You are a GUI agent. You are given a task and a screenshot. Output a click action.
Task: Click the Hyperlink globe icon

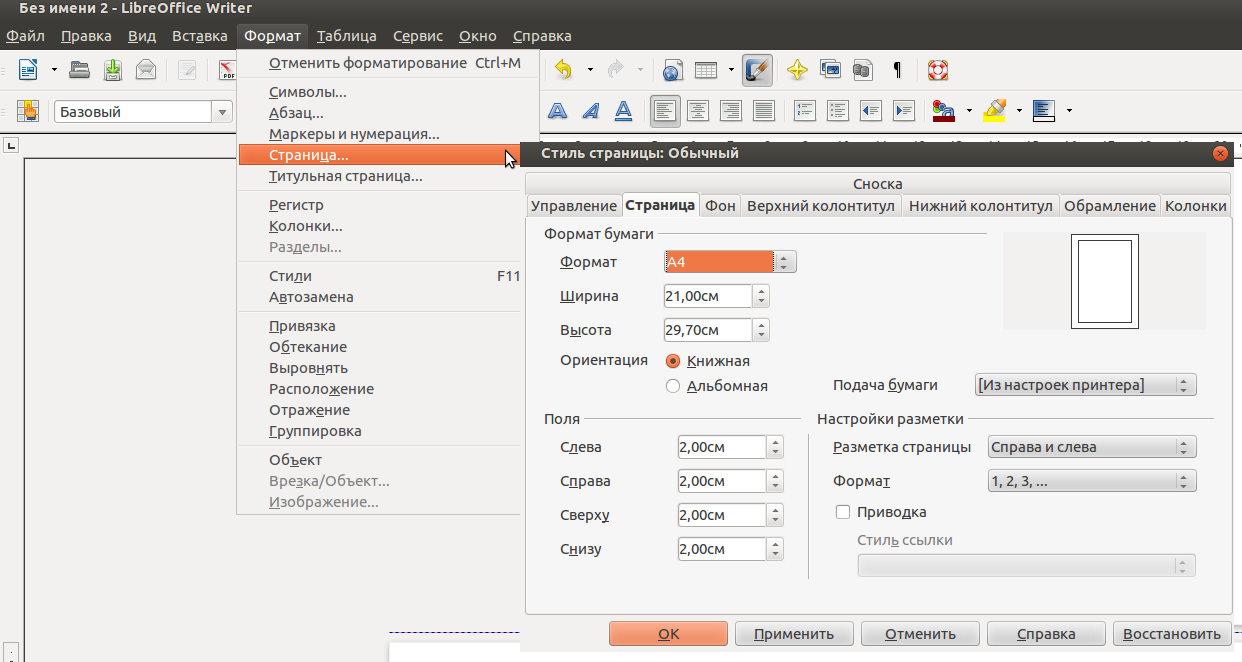pos(672,70)
